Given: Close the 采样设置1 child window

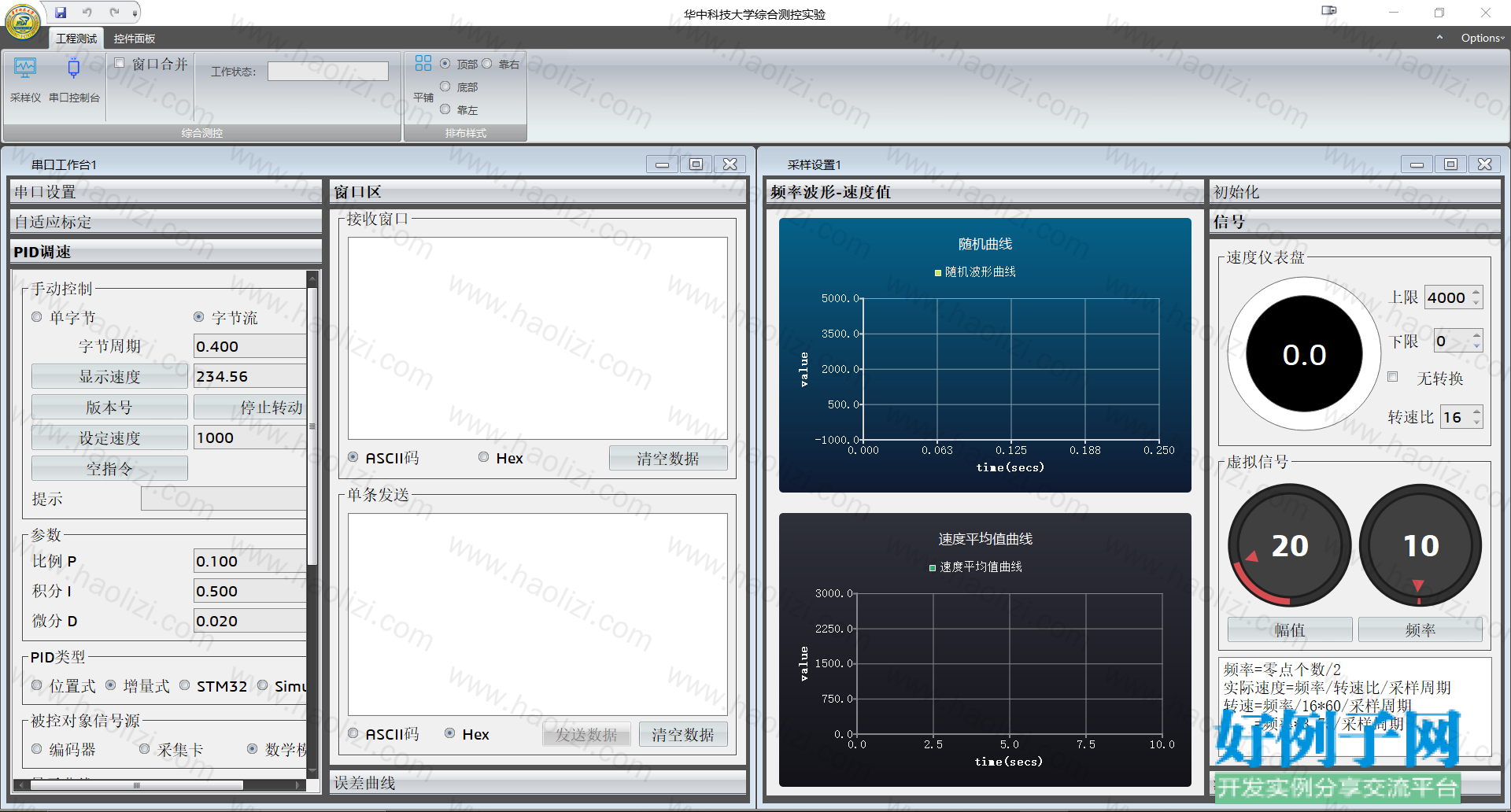Looking at the screenshot, I should coord(1484,164).
